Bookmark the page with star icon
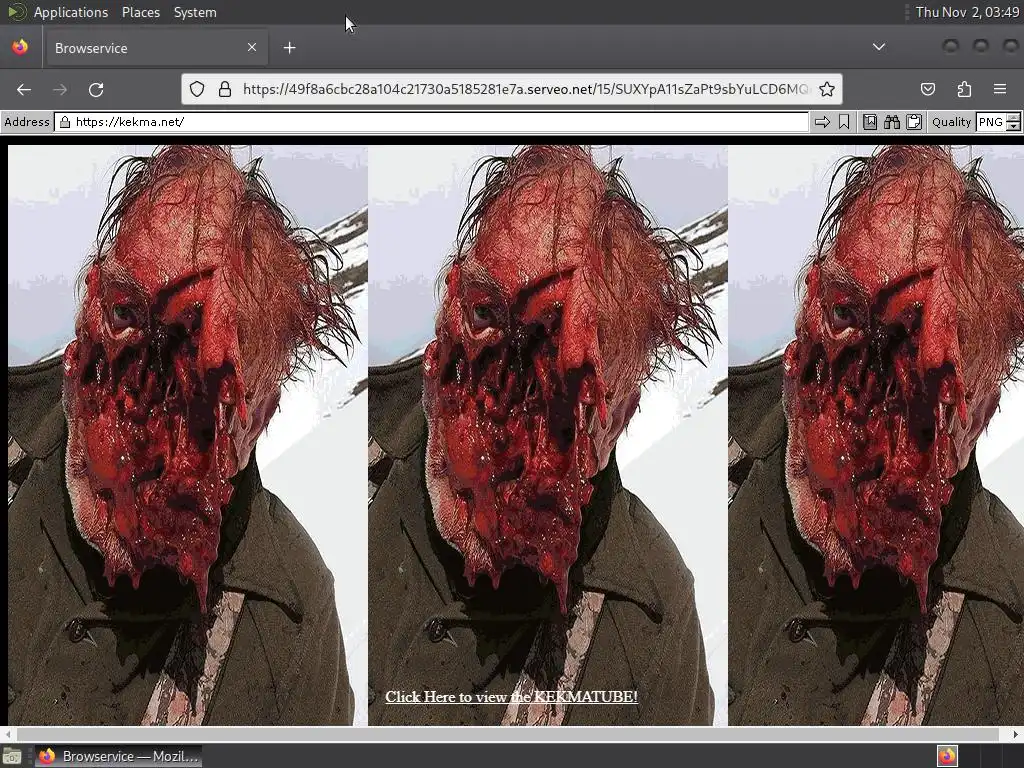 (x=827, y=89)
